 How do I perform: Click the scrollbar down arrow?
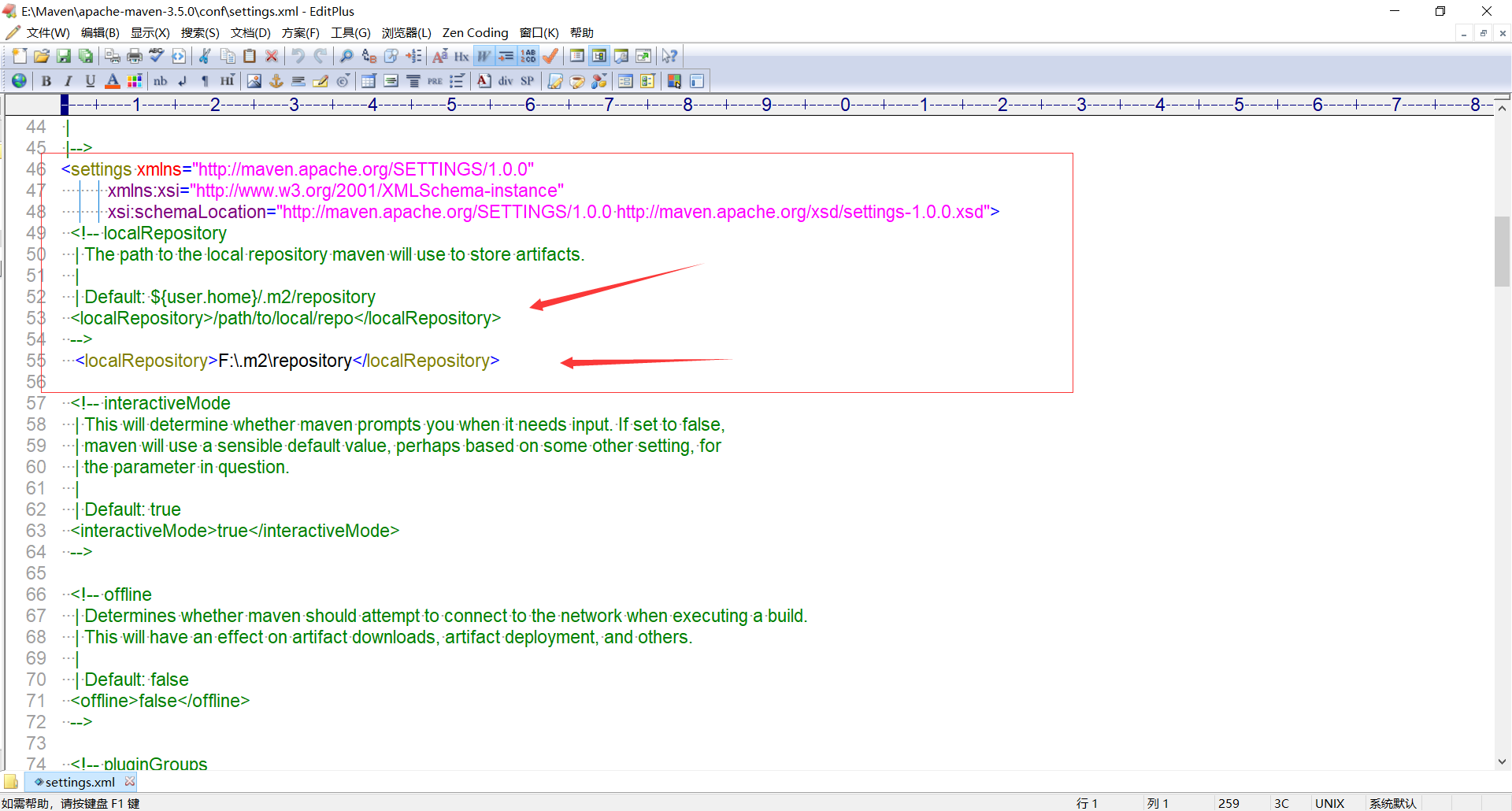pyautogui.click(x=1502, y=761)
